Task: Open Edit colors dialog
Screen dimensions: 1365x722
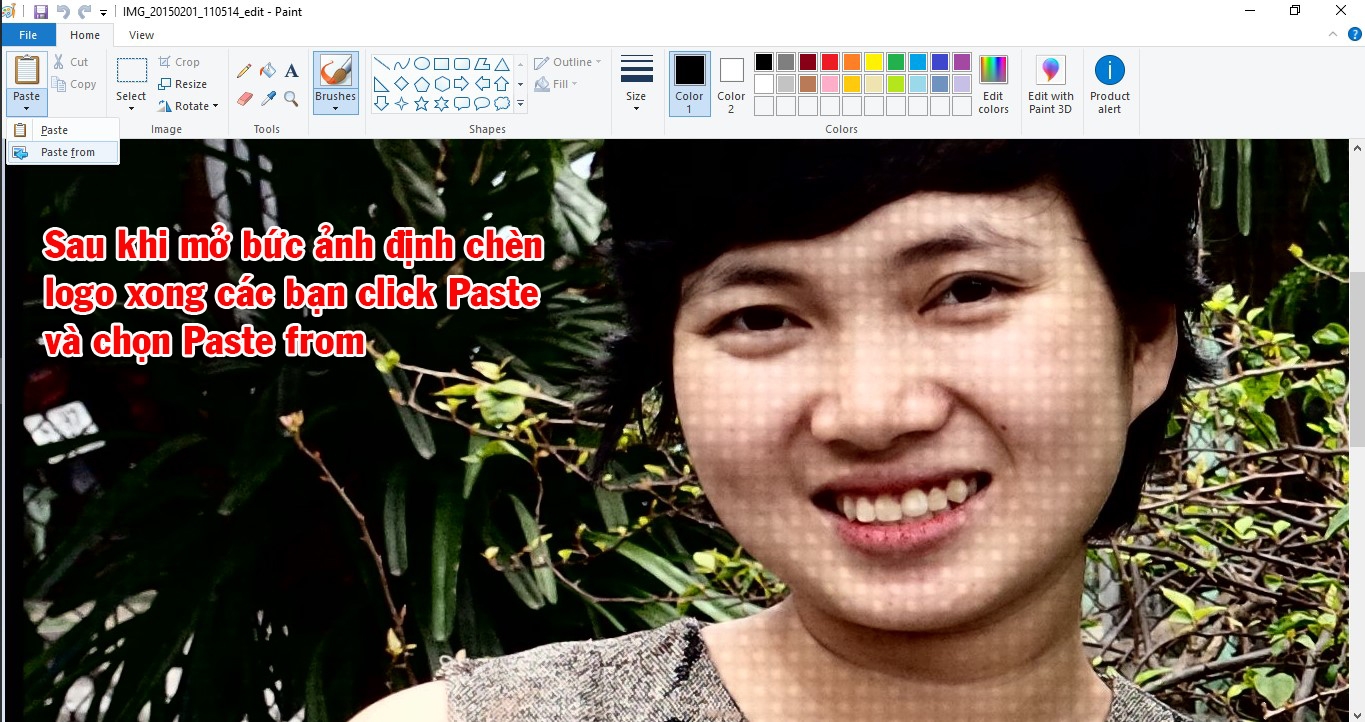Action: (x=993, y=85)
